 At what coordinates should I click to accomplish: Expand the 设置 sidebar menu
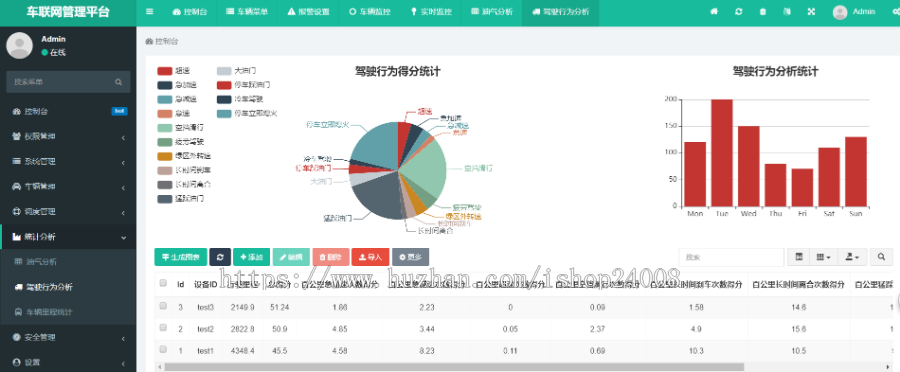pyautogui.click(x=68, y=362)
